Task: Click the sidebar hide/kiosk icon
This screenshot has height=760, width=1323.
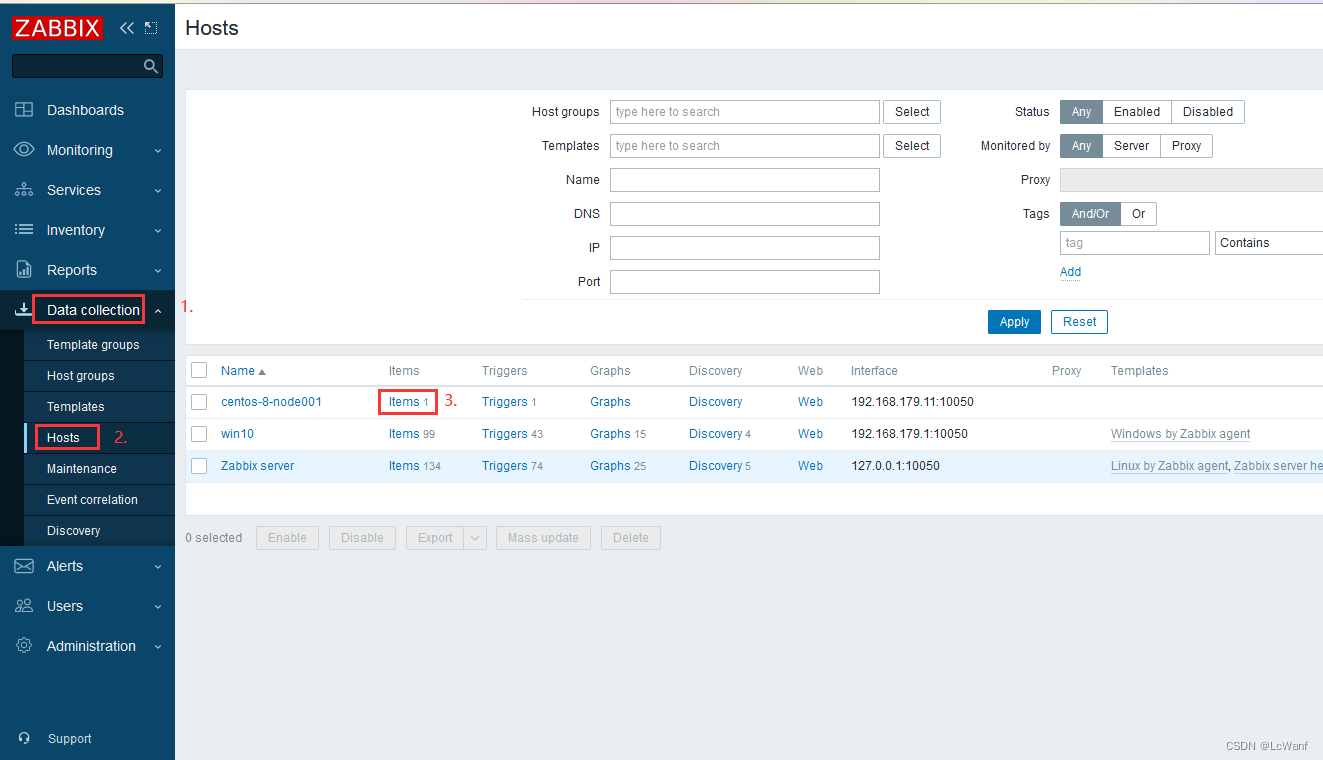Action: pyautogui.click(x=151, y=28)
